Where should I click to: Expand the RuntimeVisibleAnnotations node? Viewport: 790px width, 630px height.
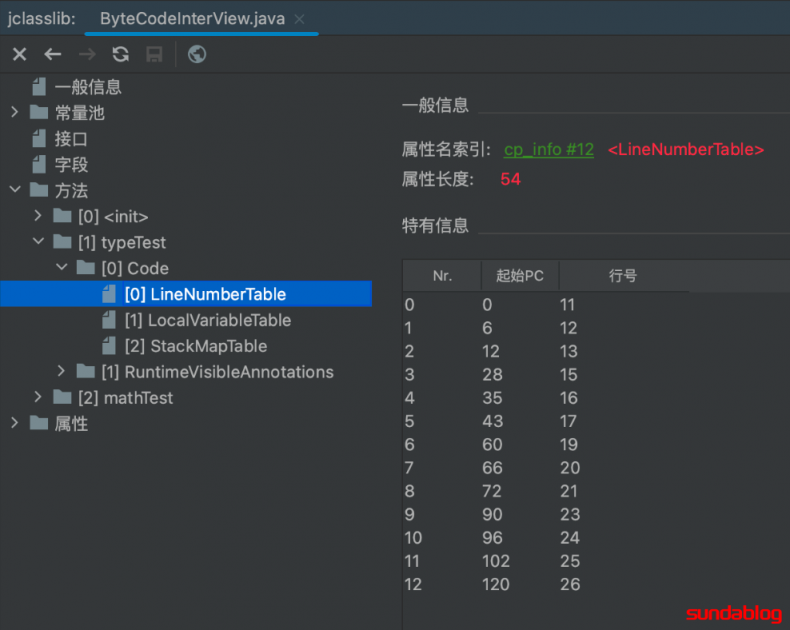pos(61,371)
